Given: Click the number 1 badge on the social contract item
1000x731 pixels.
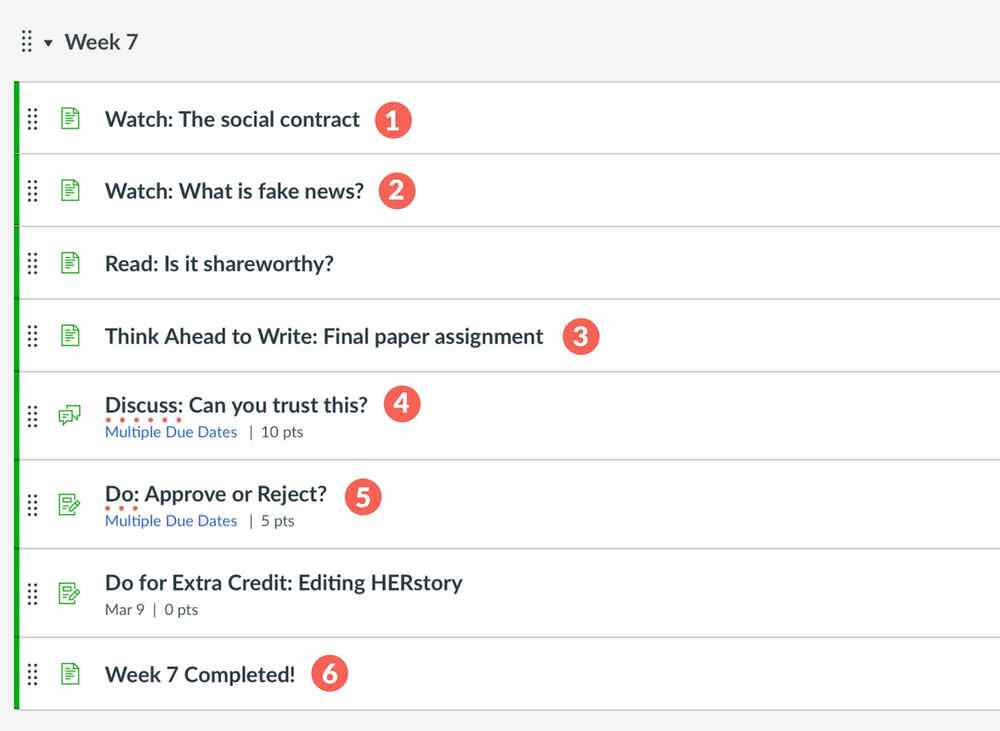Looking at the screenshot, I should click(394, 118).
